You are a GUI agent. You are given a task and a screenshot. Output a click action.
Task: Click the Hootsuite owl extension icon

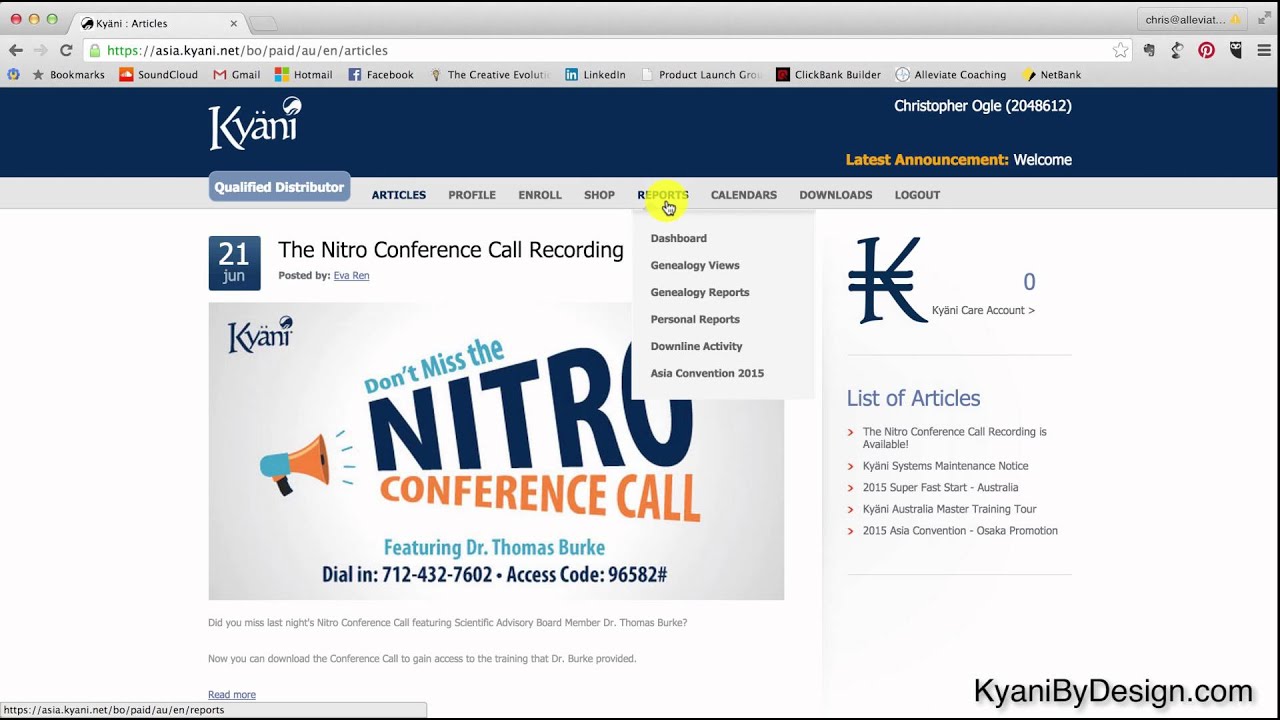point(1236,50)
